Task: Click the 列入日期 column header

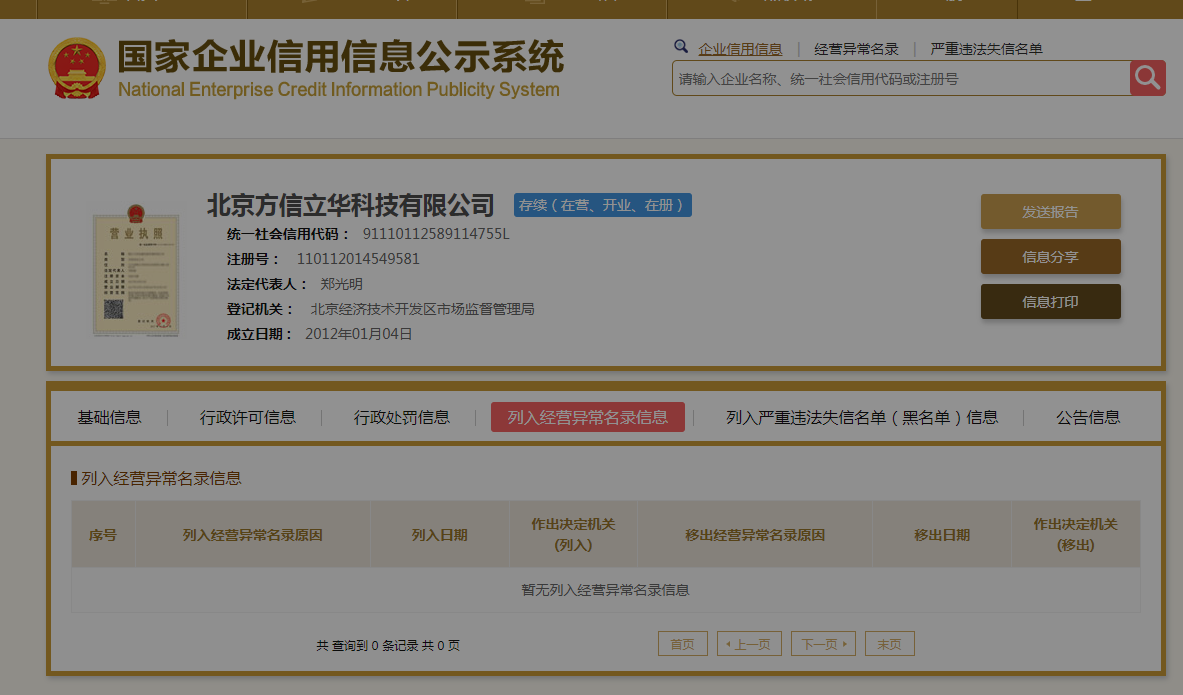Action: [440, 534]
